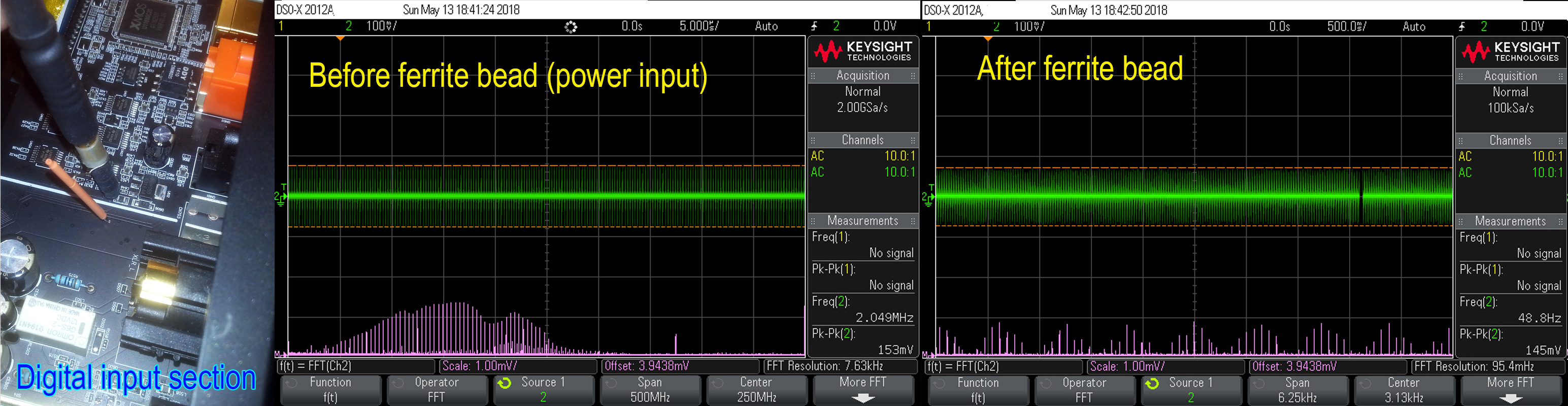Click the 500.0us/ timebase readout
Screen dimensions: 1568x406
point(1347,27)
